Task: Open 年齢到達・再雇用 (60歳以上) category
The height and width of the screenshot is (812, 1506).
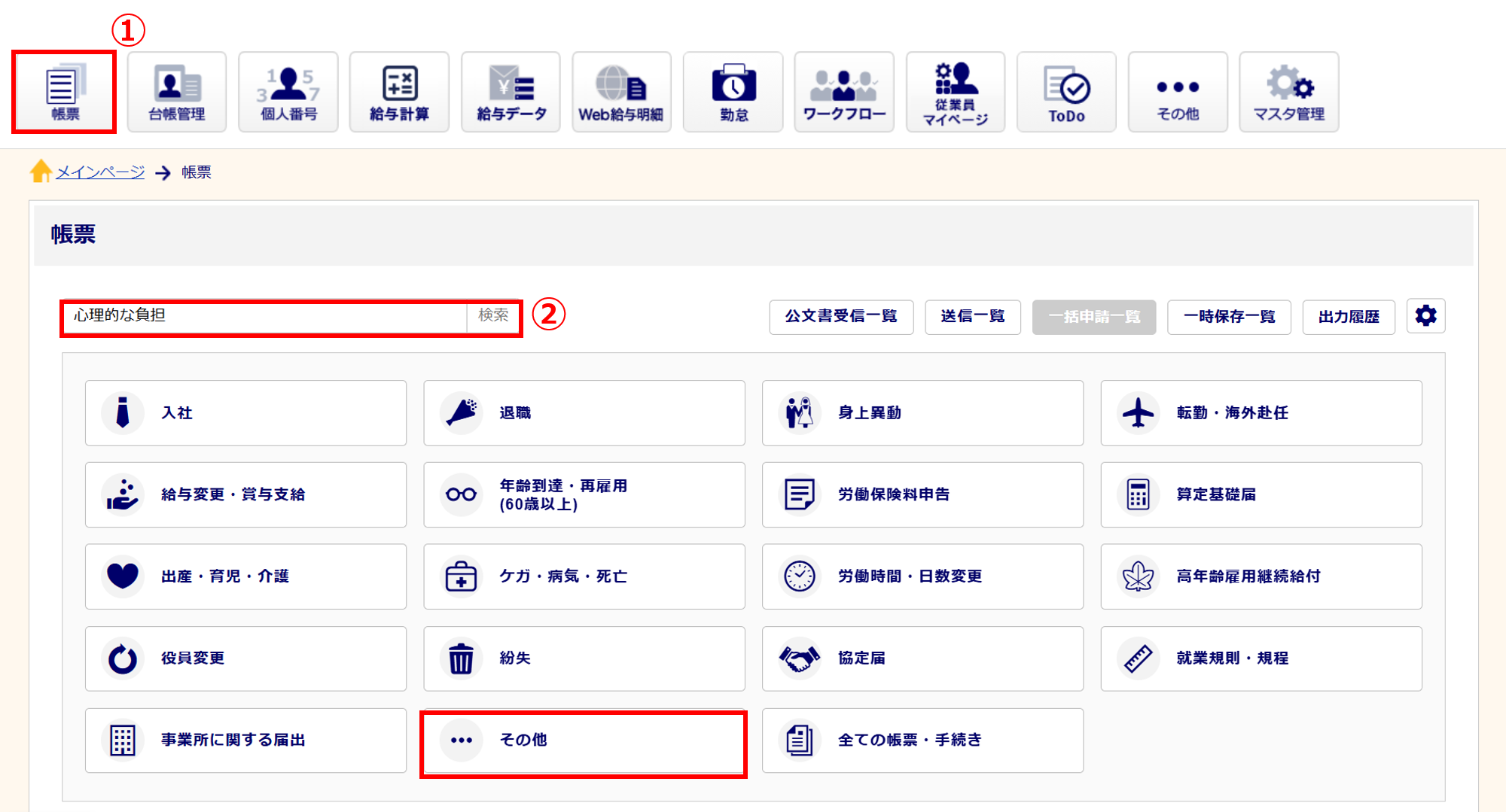Action: (x=584, y=495)
